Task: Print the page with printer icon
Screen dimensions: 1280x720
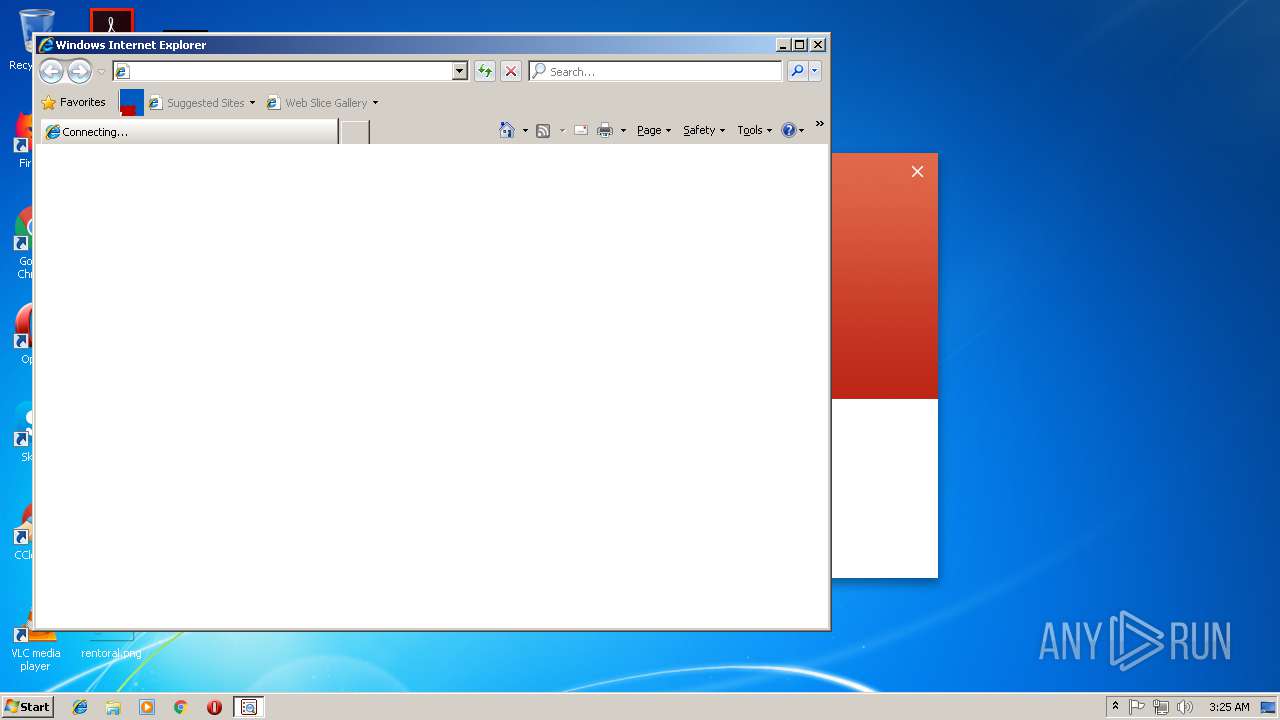Action: [x=605, y=130]
